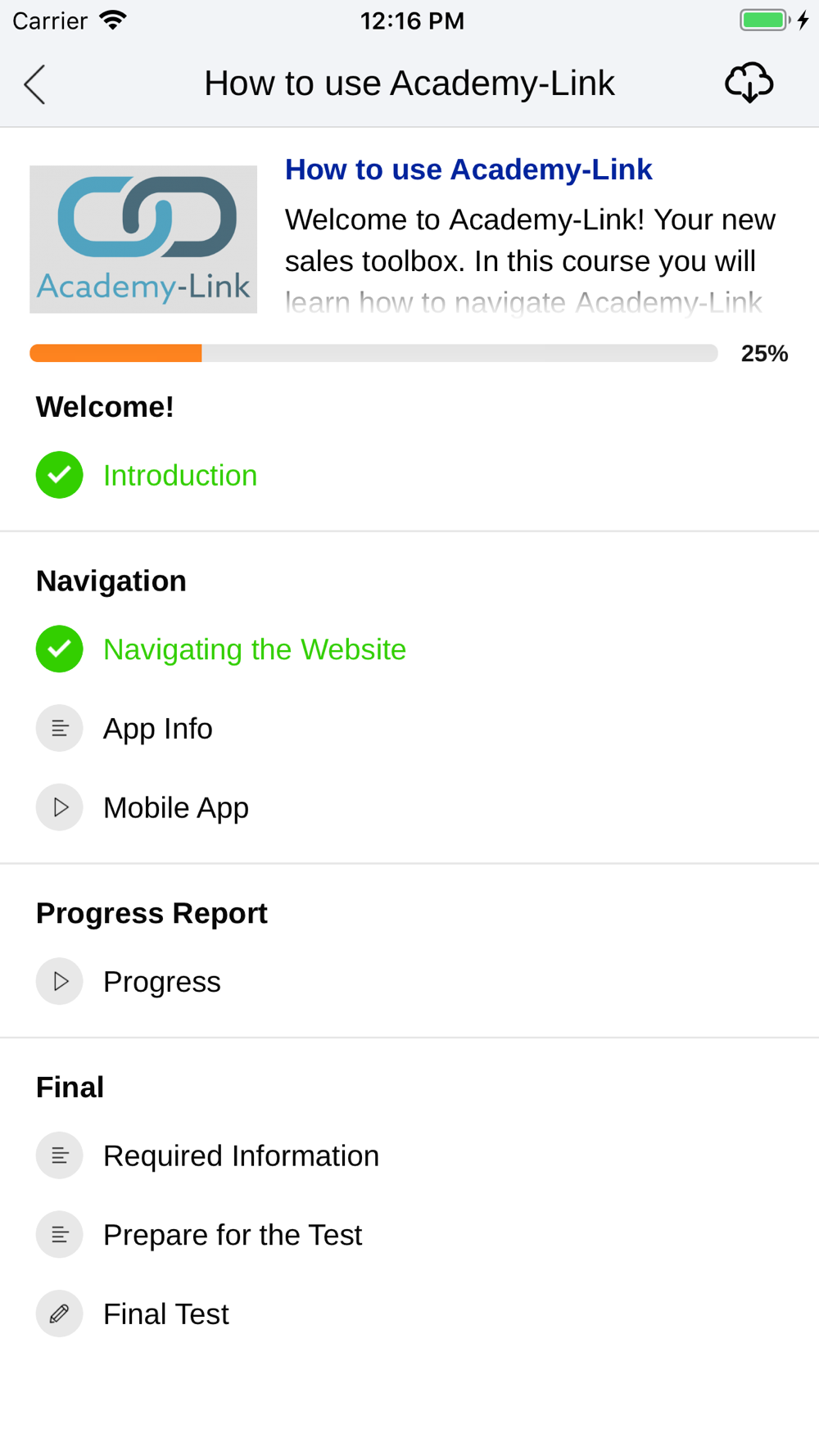819x1456 pixels.
Task: Open the App Info lesson
Action: [158, 728]
